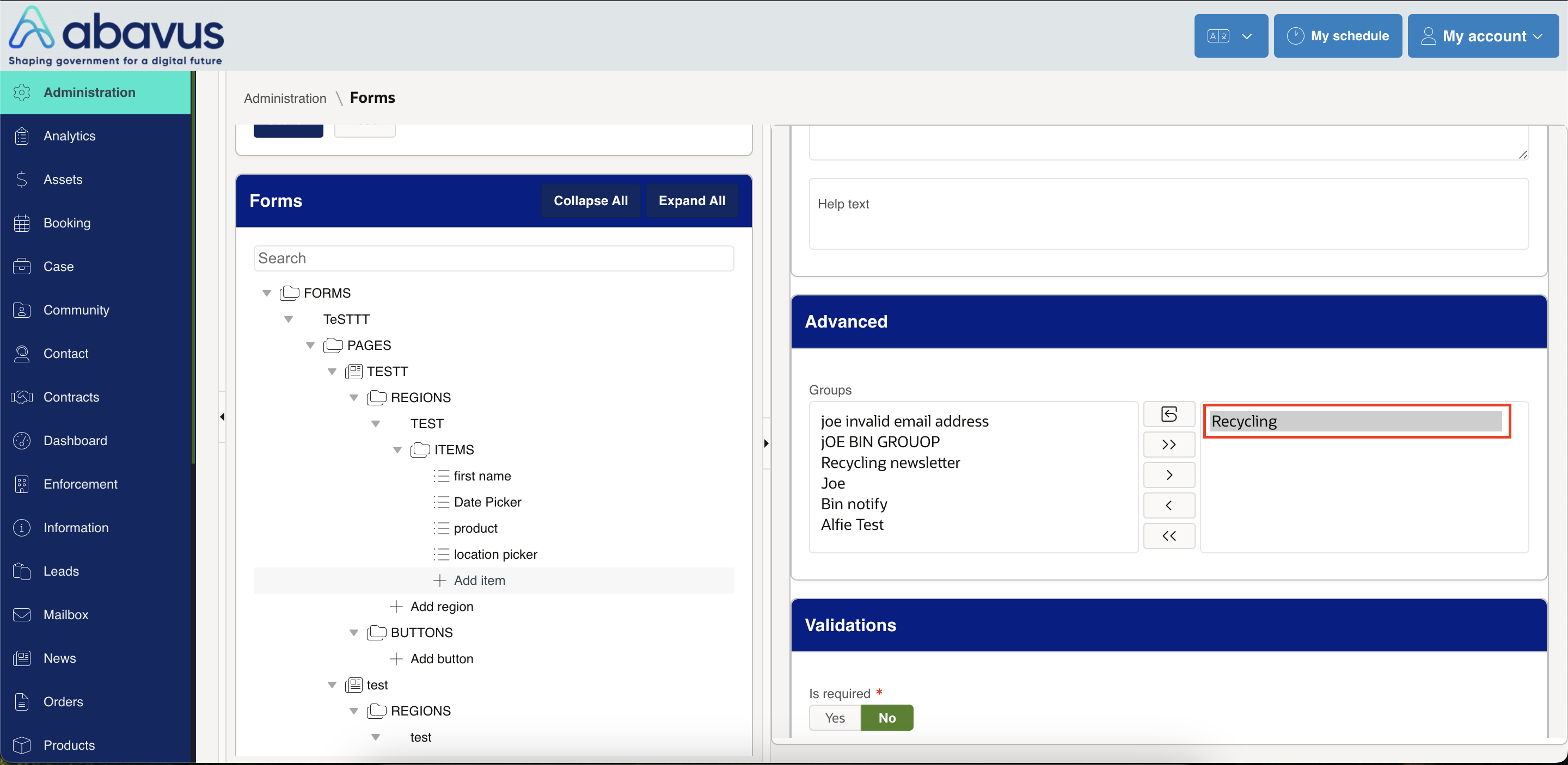Viewport: 1568px width, 765px height.
Task: Open the Booking calendar icon
Action: [22, 223]
